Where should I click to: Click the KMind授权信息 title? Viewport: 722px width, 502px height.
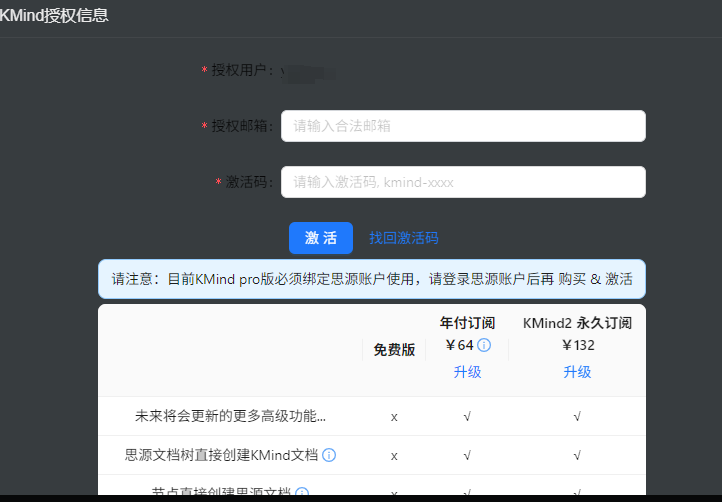(x=54, y=15)
